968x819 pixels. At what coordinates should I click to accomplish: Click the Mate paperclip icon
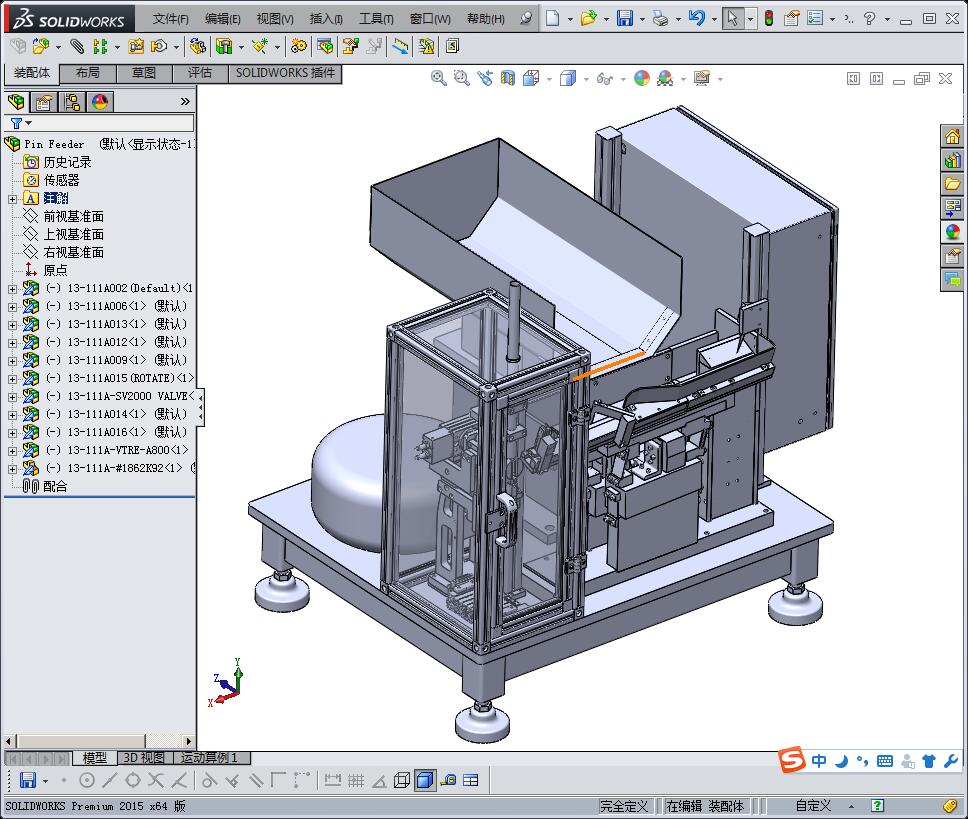[x=77, y=46]
